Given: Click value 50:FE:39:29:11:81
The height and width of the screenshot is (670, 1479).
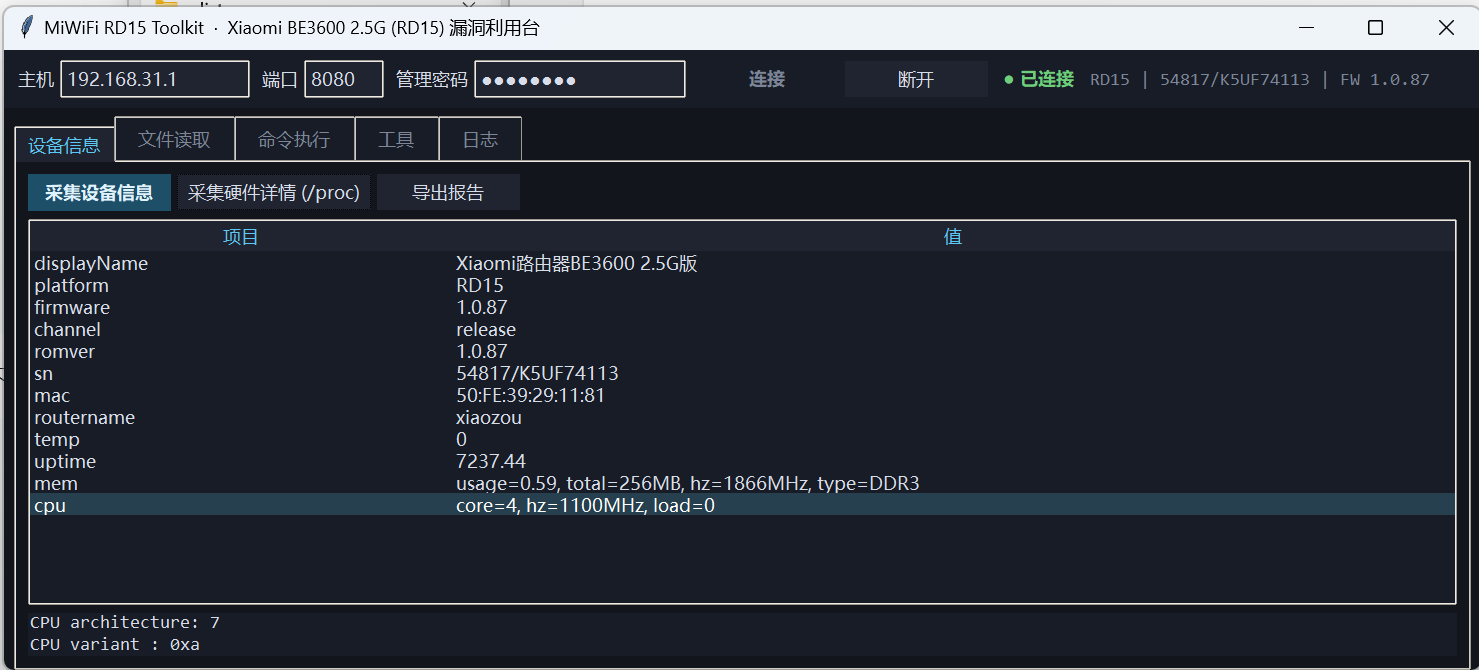Looking at the screenshot, I should 530,396.
